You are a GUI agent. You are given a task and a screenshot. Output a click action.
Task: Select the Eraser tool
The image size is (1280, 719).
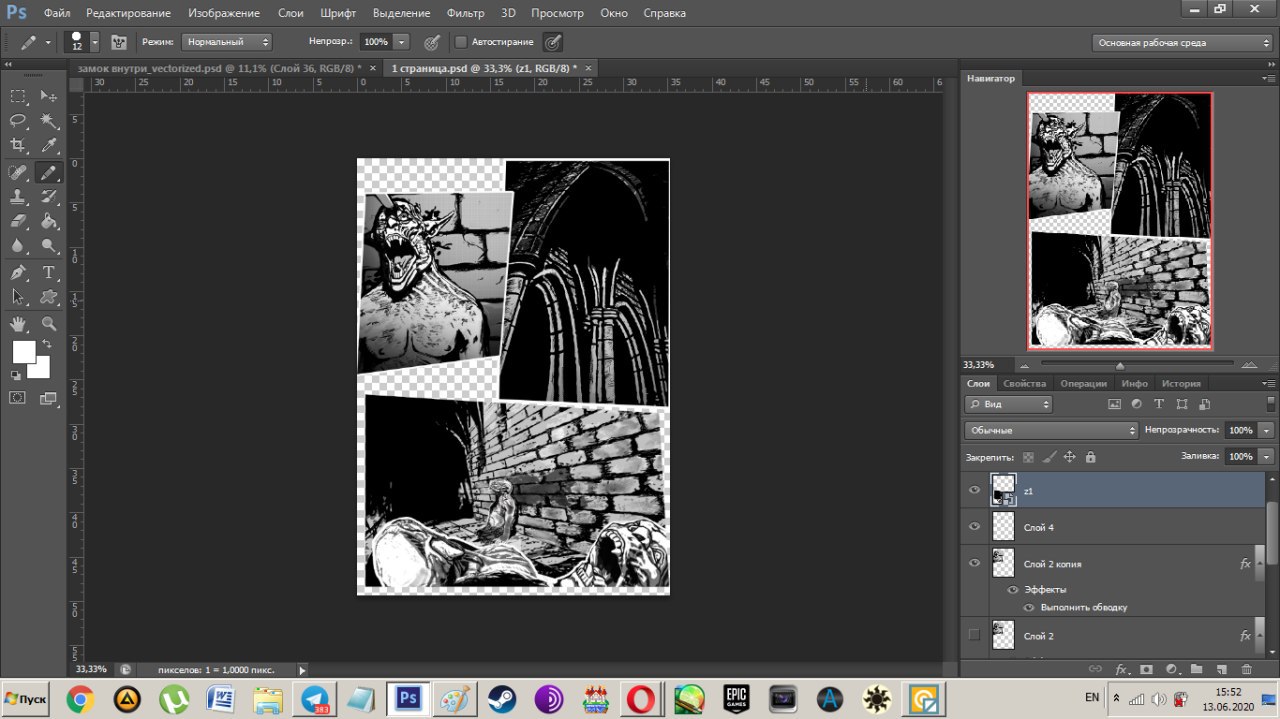coord(18,222)
